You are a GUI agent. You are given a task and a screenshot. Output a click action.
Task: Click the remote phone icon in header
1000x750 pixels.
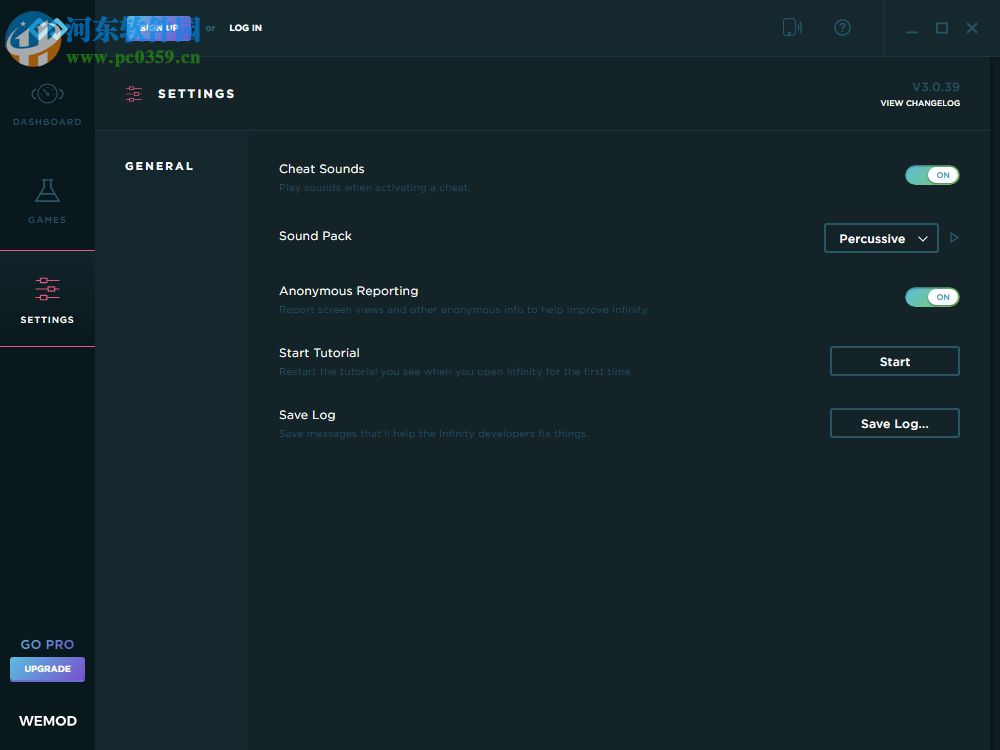(x=792, y=27)
